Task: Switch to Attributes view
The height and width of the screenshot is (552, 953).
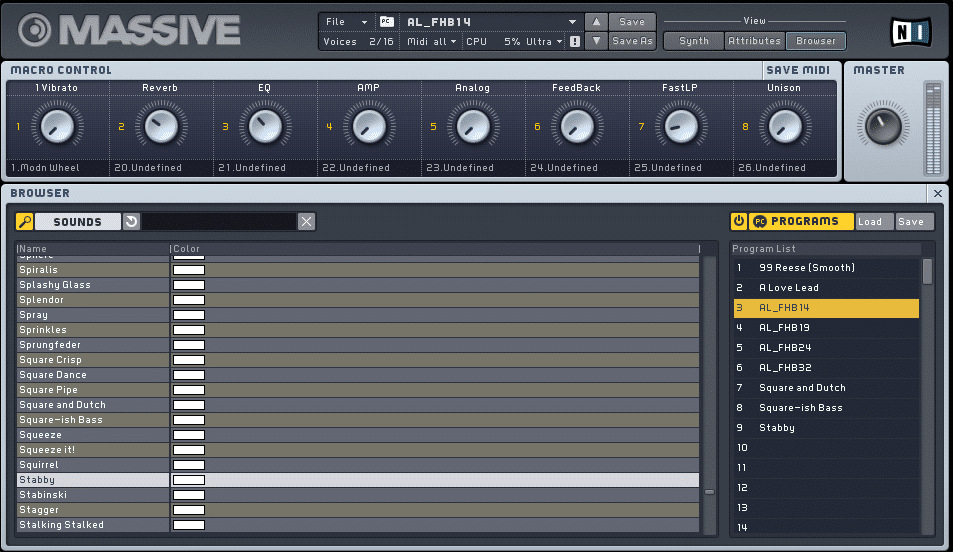Action: click(754, 41)
